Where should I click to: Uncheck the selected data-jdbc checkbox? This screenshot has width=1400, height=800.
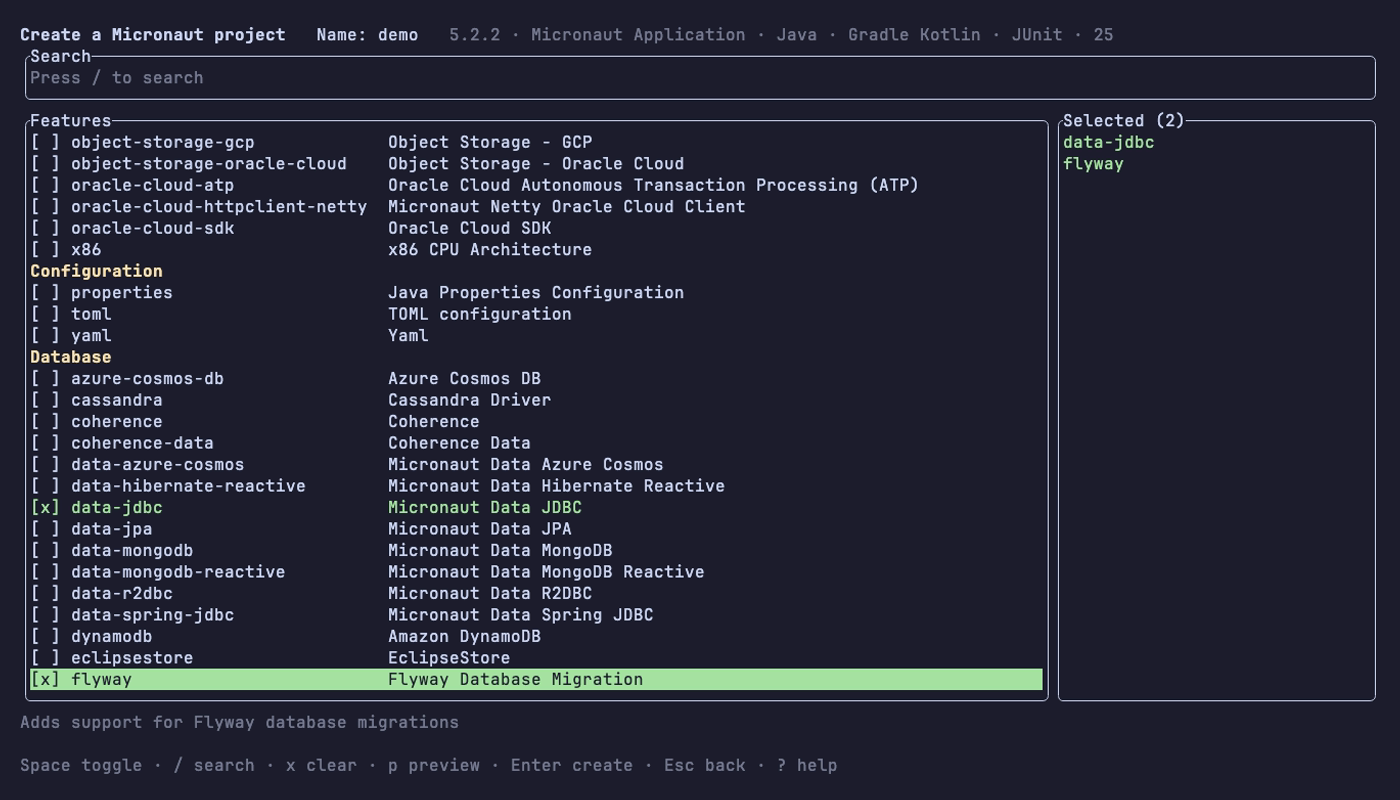tap(45, 508)
